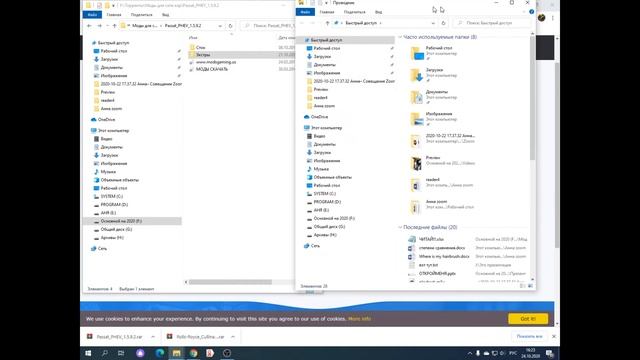Select OneDrive in the Проводник navigation pane
Viewport: 640px width, 360px height.
pos(319,117)
